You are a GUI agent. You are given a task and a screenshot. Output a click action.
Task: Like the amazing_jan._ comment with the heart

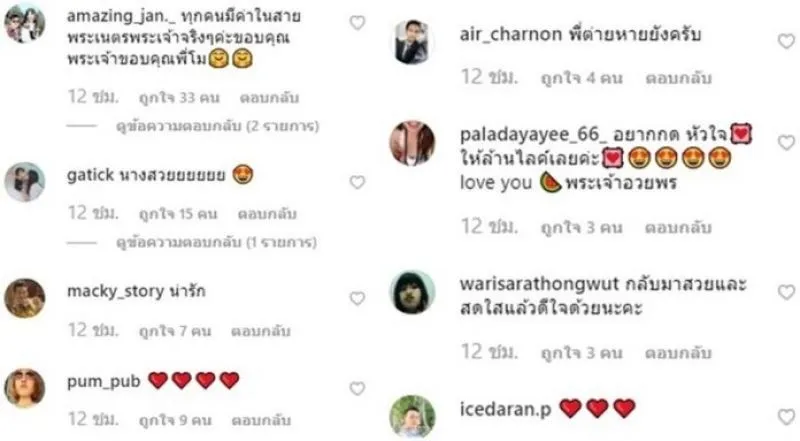[x=357, y=23]
